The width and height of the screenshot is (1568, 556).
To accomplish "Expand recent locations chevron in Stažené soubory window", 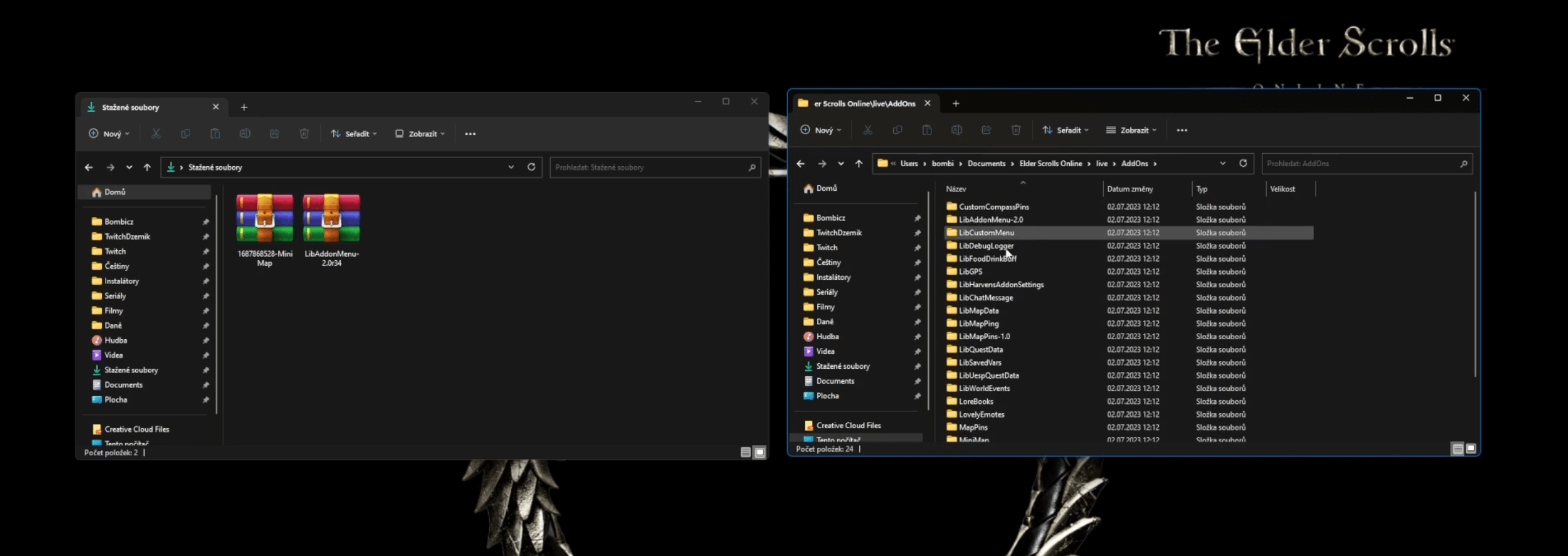I will (129, 167).
